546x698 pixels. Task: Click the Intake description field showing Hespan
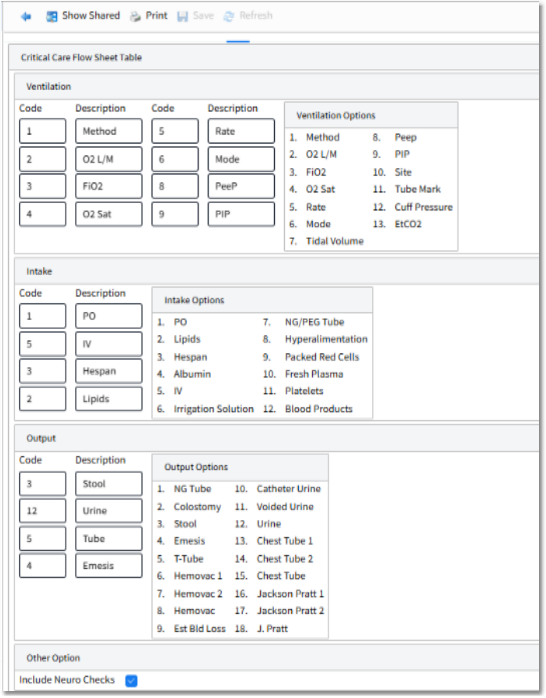tap(109, 371)
